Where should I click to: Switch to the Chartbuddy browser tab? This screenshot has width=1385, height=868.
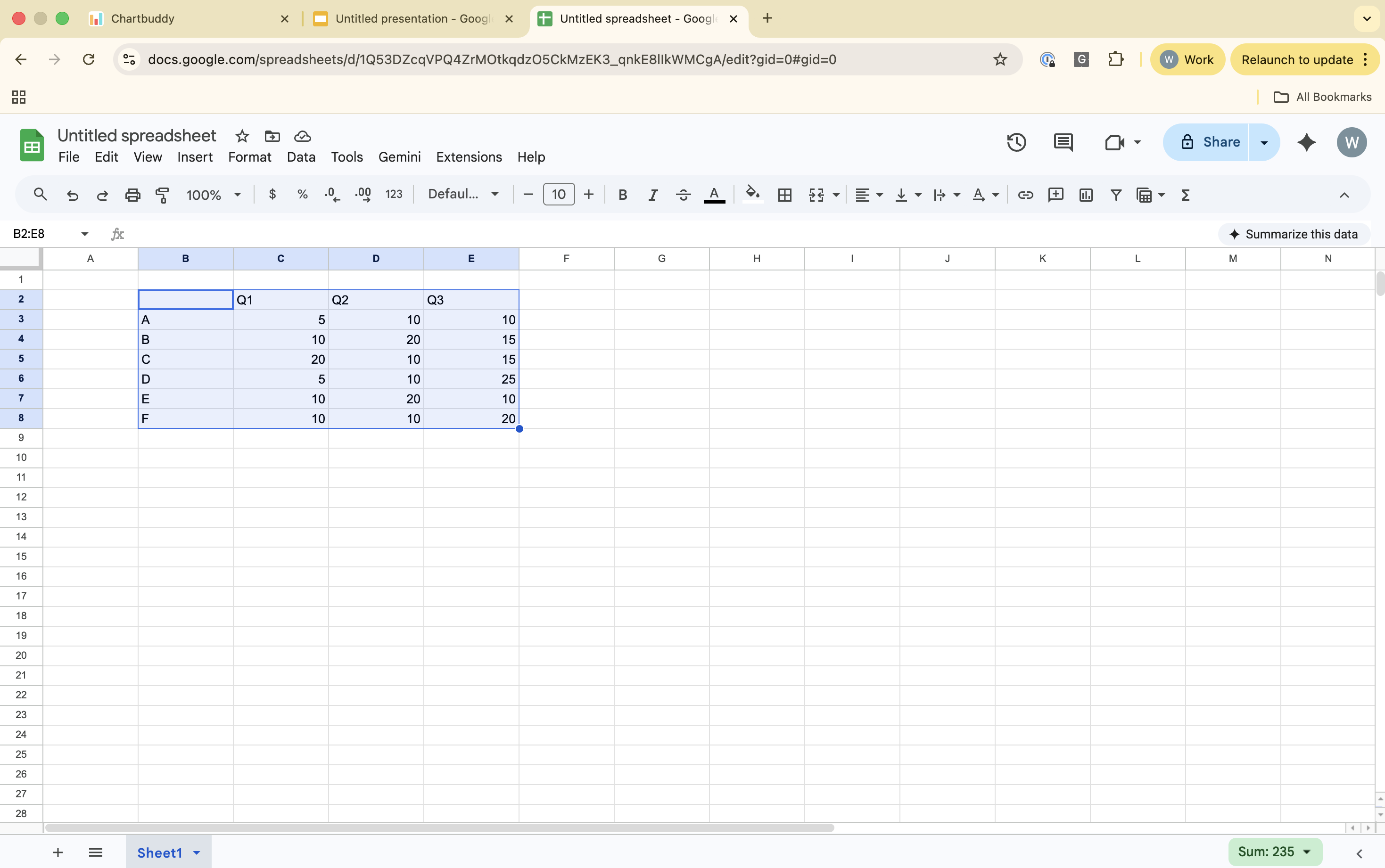(144, 18)
